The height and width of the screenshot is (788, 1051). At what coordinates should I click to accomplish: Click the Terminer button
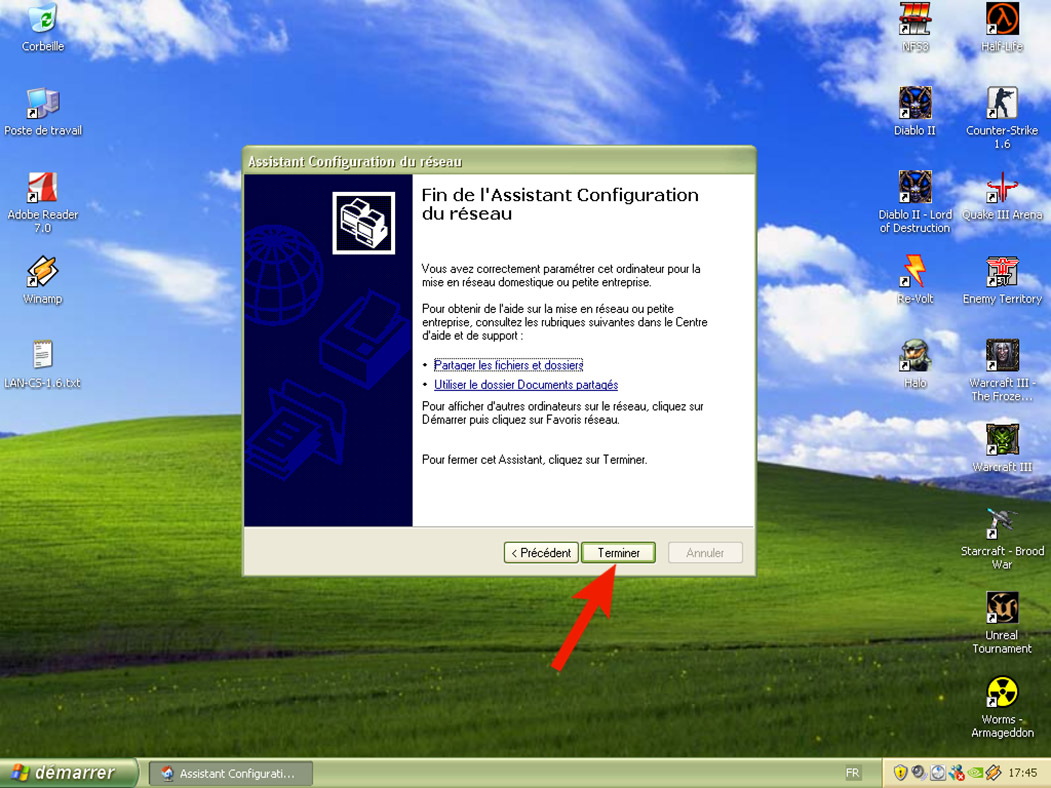click(618, 553)
